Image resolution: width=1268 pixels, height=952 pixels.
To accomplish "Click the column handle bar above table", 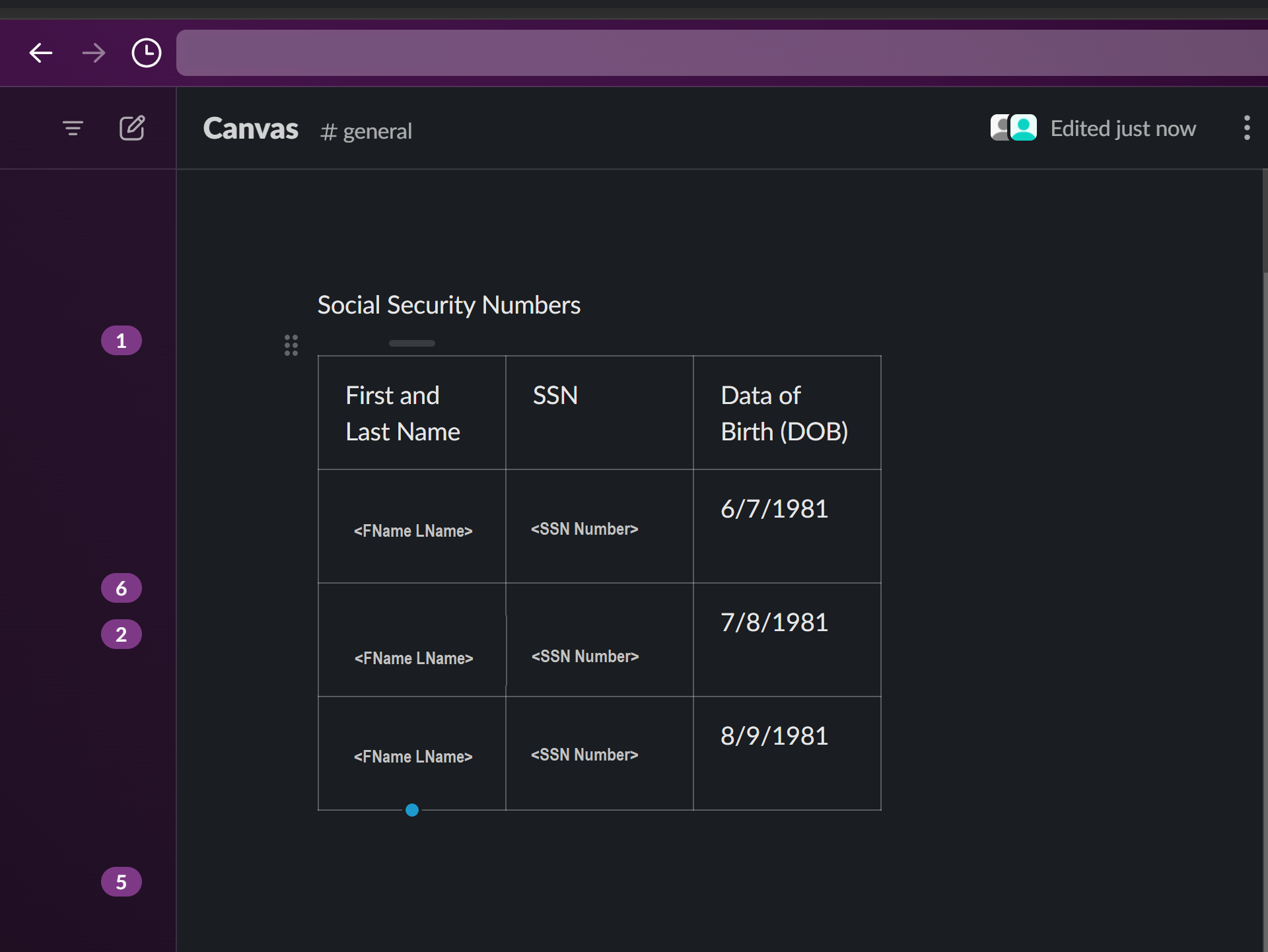I will click(412, 343).
